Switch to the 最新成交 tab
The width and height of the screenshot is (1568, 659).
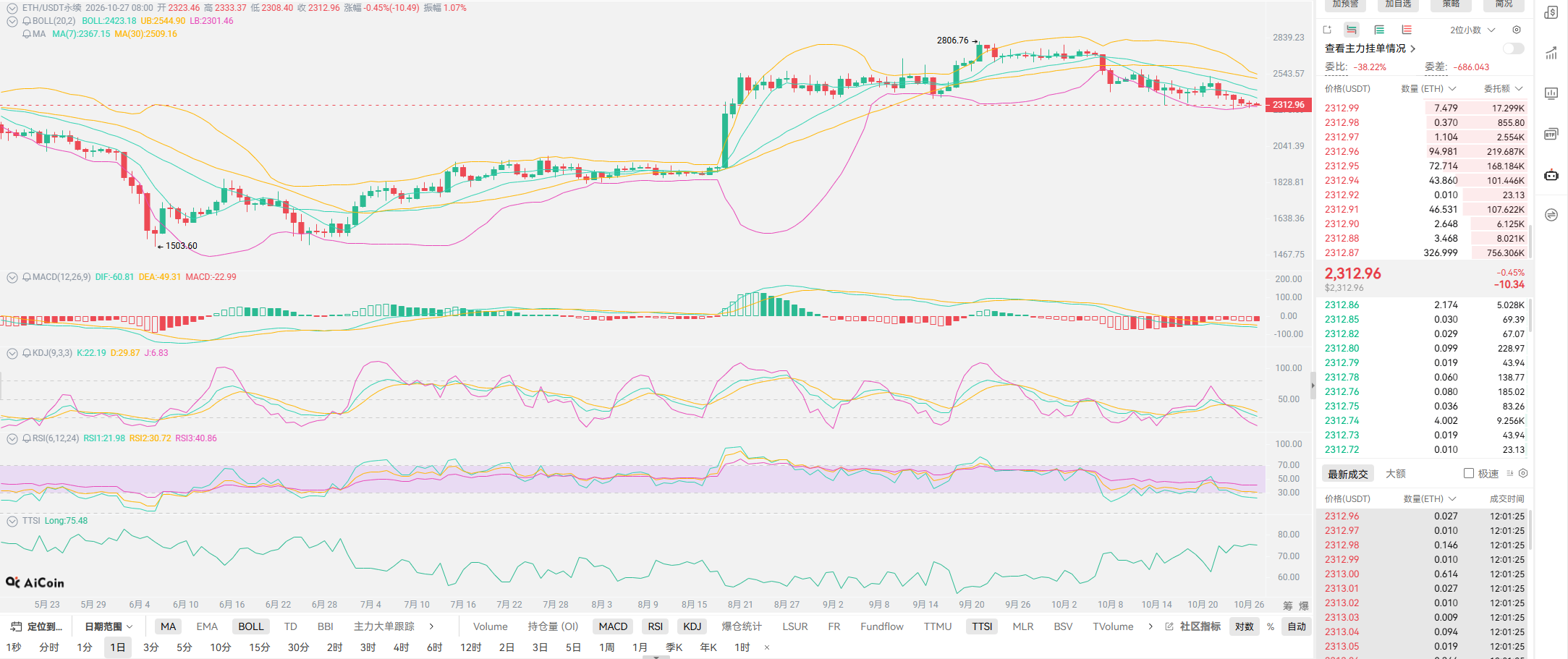1348,474
